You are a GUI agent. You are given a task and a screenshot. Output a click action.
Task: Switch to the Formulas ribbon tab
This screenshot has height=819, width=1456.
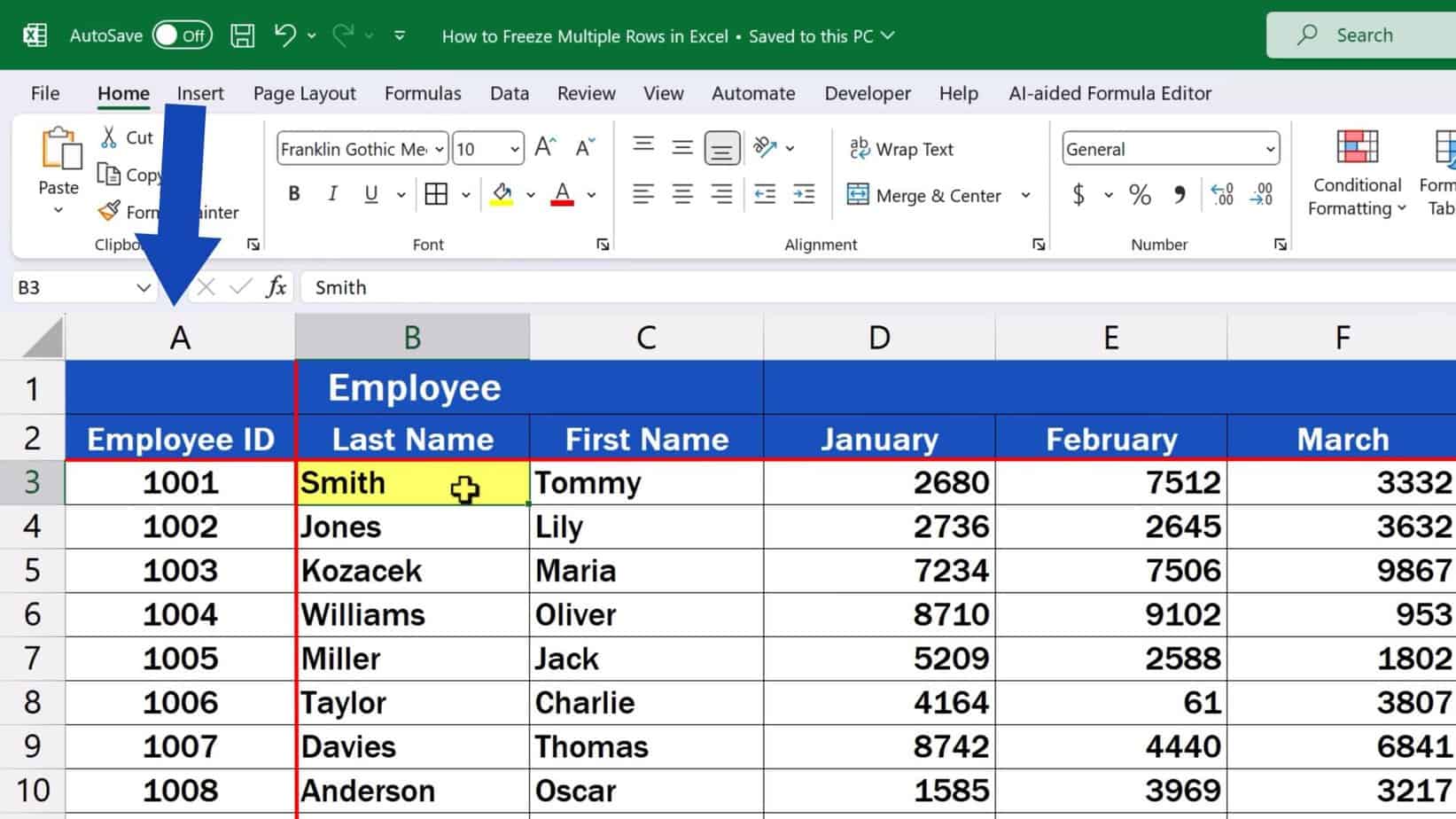tap(423, 93)
